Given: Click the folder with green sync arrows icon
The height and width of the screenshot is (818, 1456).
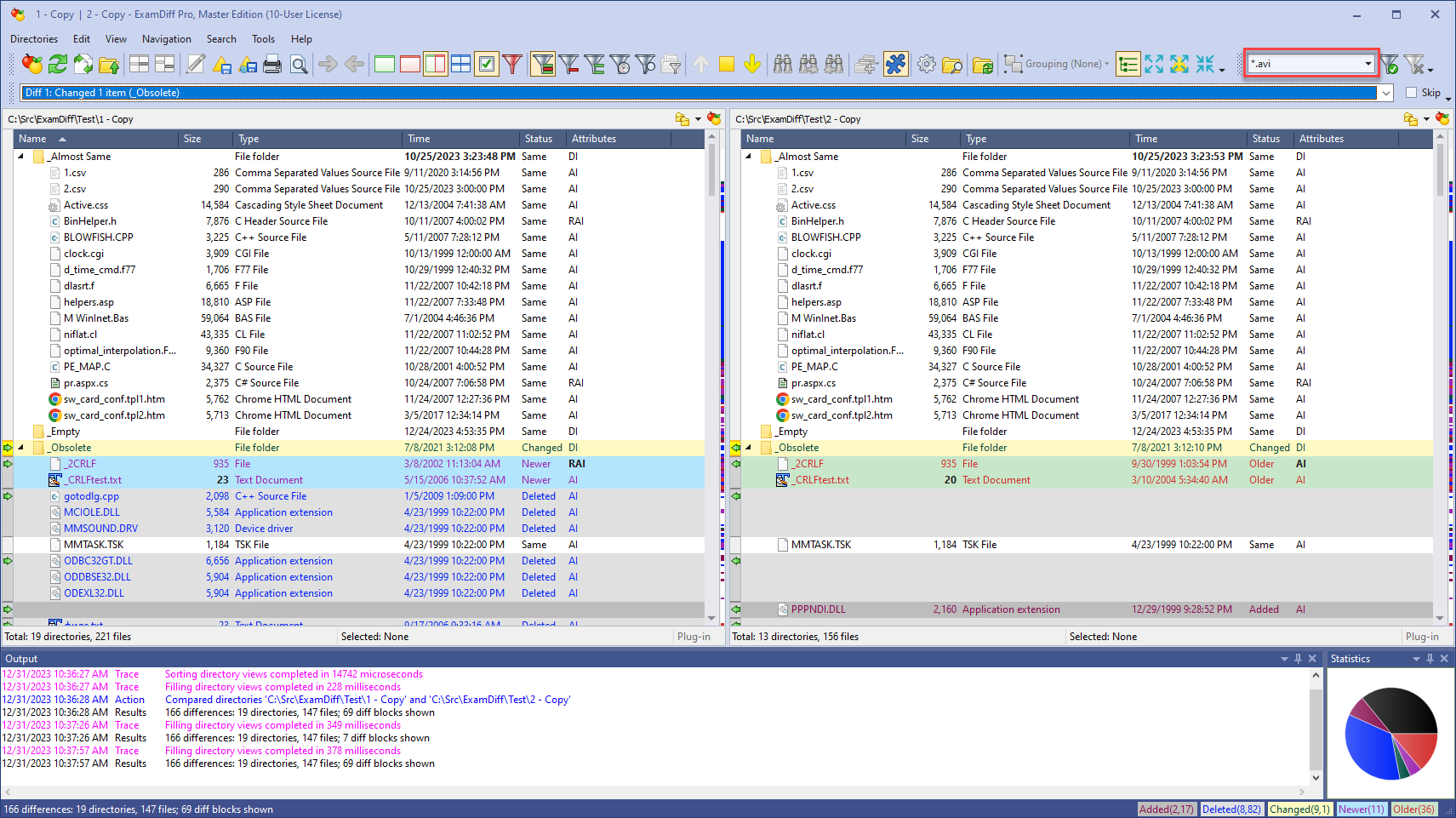Looking at the screenshot, I should tap(983, 64).
